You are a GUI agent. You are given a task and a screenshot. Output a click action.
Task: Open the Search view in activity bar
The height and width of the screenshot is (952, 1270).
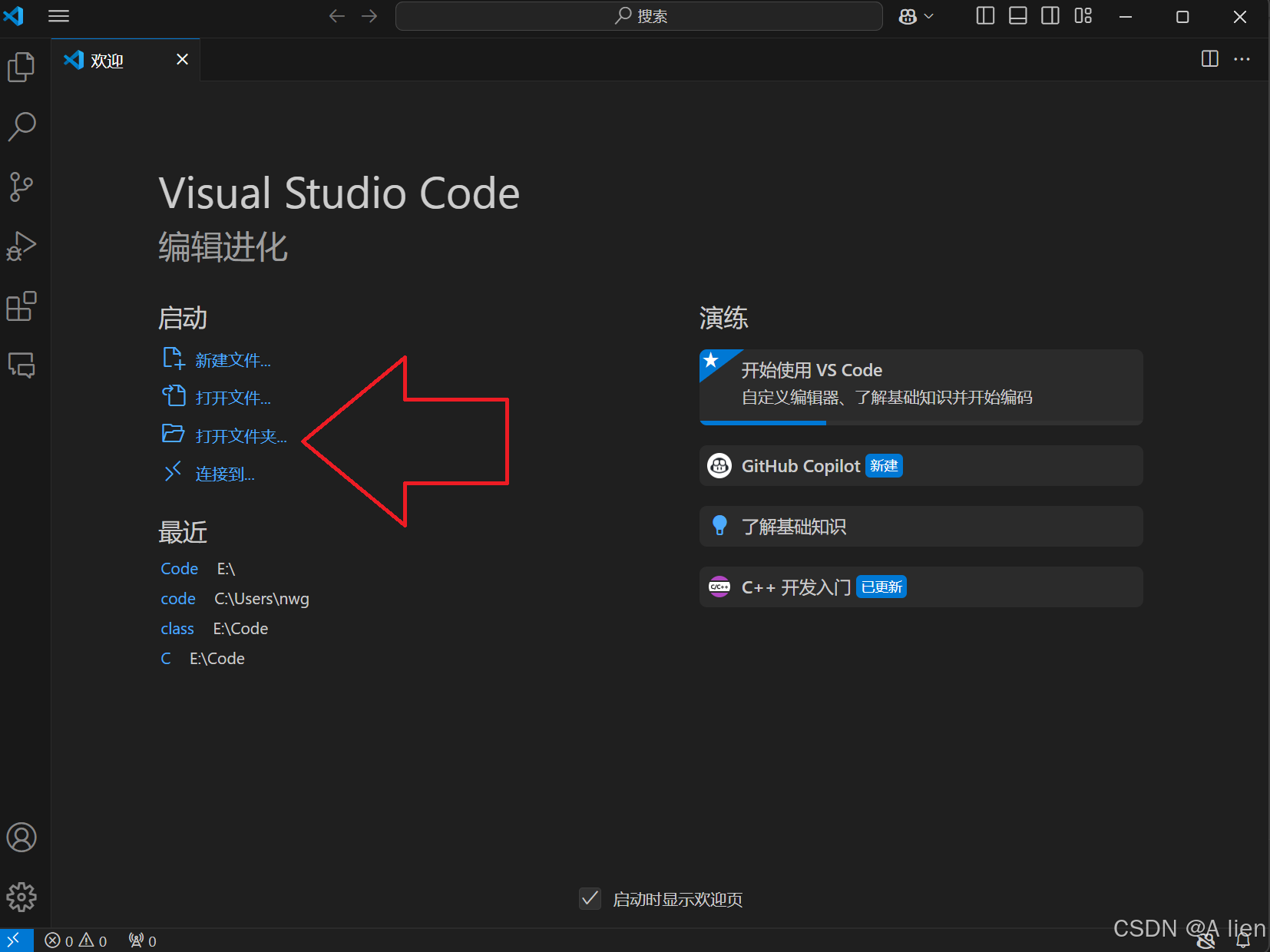click(21, 127)
